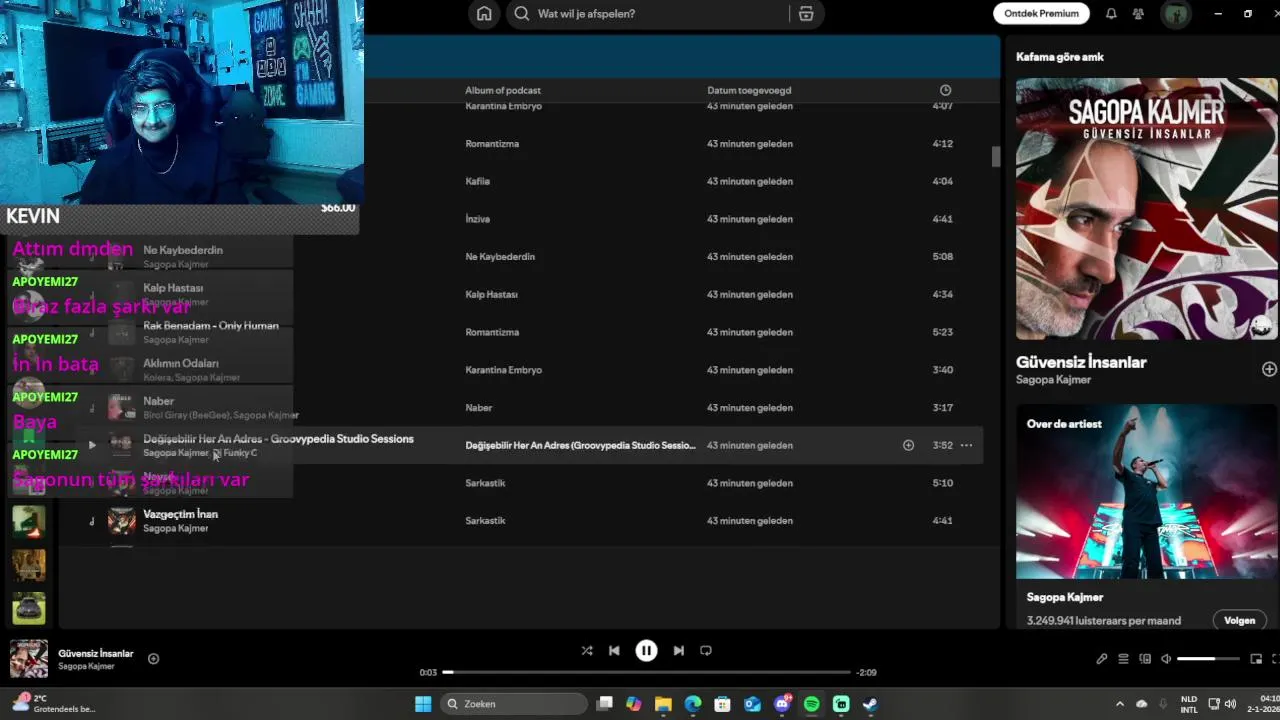Toggle repeat mode
1280x720 pixels.
pyautogui.click(x=706, y=650)
